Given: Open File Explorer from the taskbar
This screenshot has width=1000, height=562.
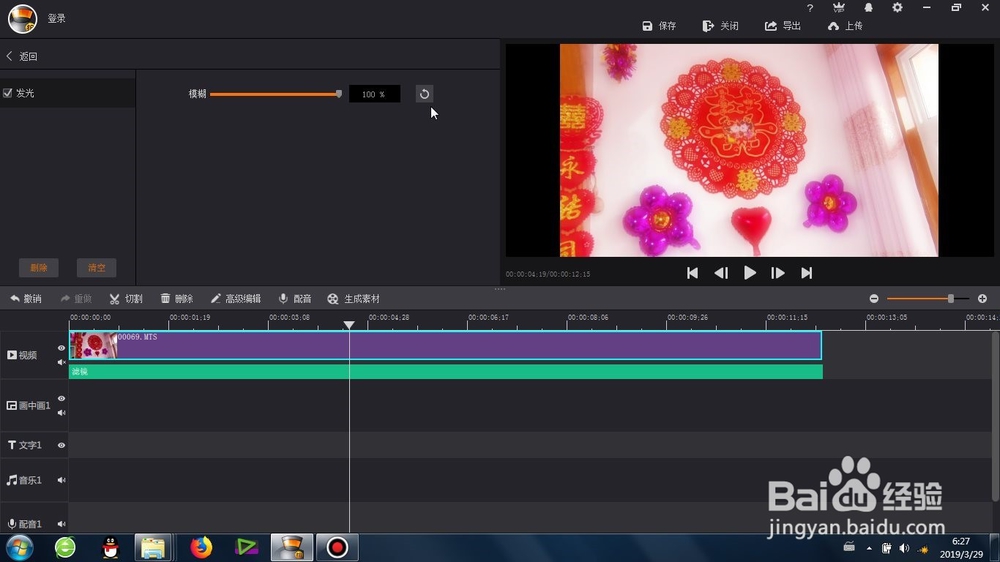Looking at the screenshot, I should (153, 548).
